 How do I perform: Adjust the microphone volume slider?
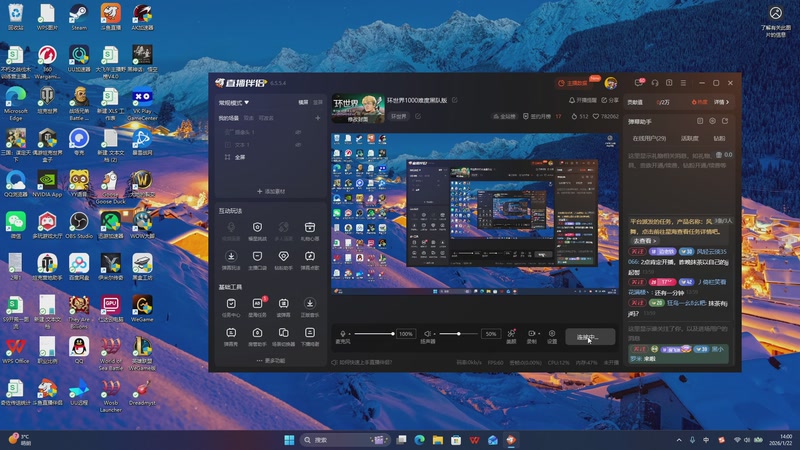coord(374,334)
